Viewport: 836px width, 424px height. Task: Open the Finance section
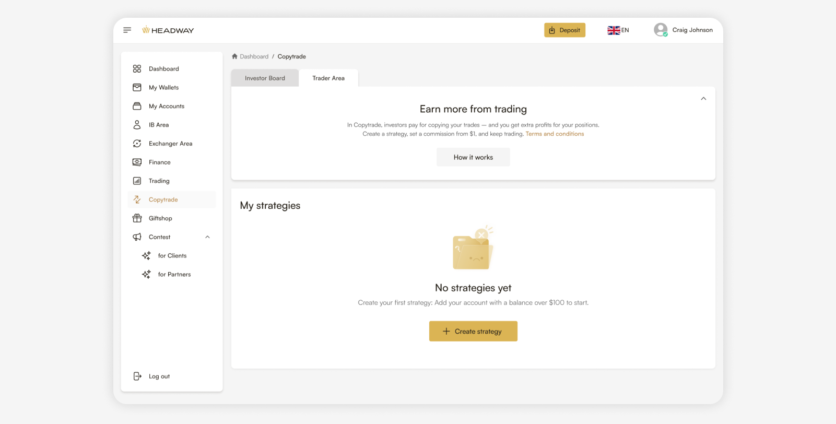159,162
